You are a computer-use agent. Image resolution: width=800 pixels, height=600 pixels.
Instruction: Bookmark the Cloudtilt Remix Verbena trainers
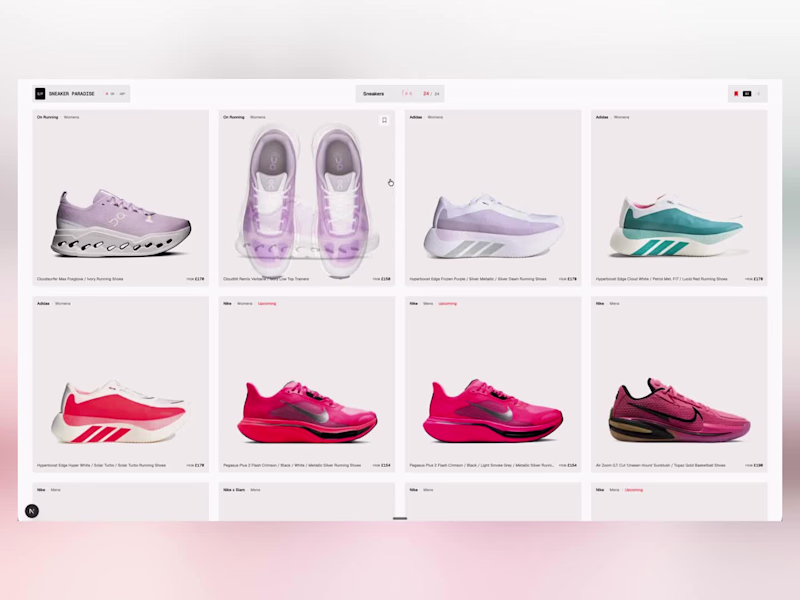coord(384,120)
